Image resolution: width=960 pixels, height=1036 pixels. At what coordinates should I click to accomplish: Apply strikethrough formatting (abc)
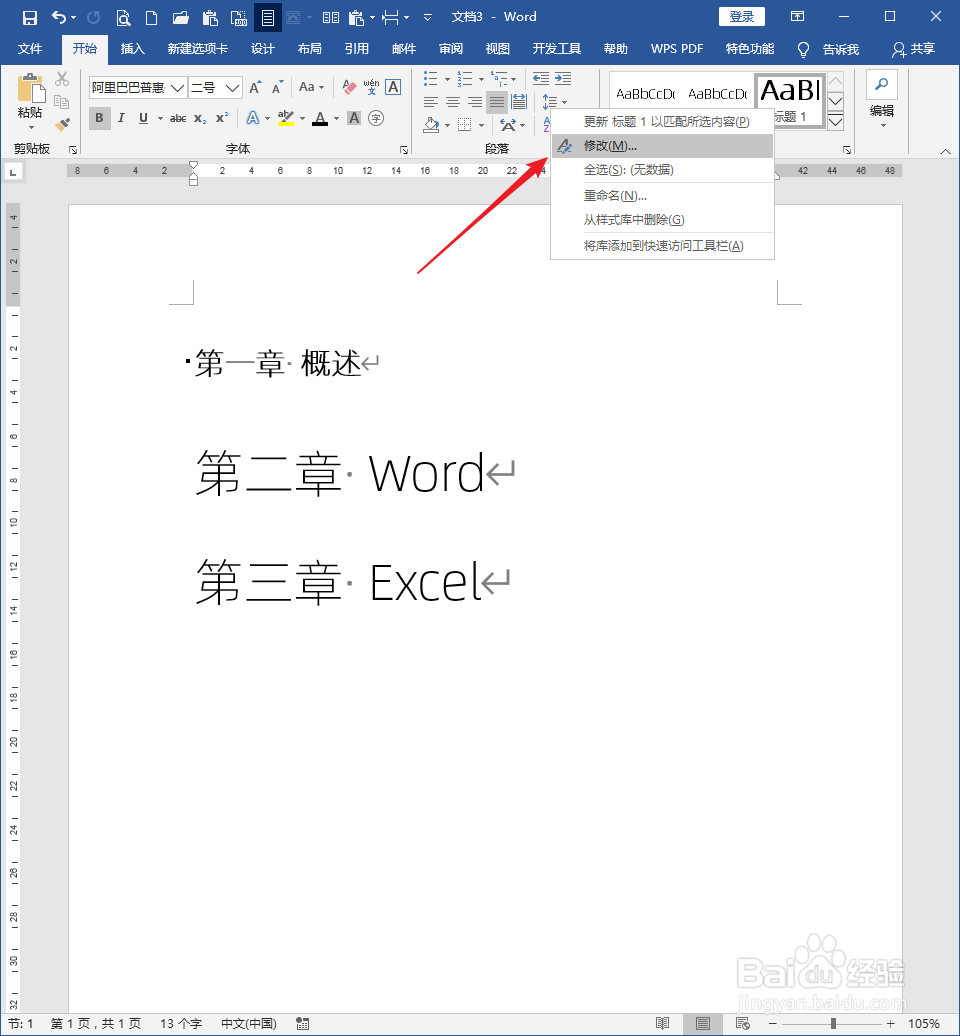coord(178,118)
